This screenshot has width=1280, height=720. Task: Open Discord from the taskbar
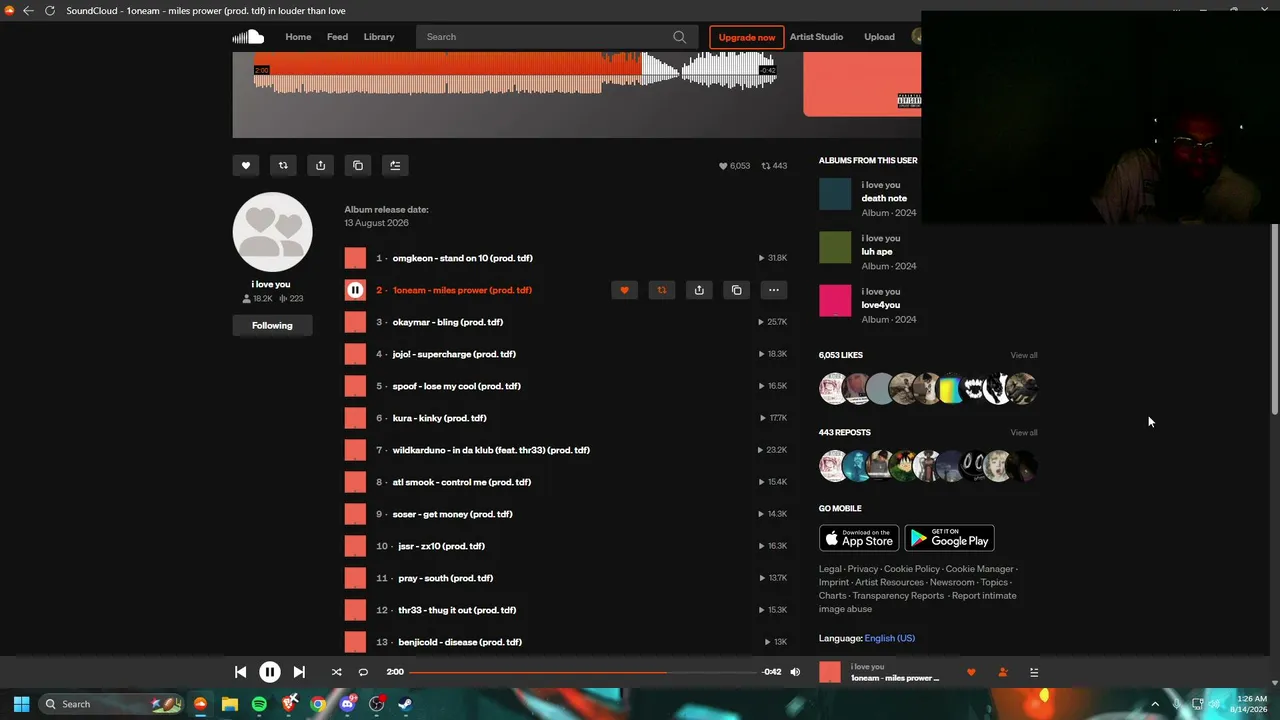347,704
